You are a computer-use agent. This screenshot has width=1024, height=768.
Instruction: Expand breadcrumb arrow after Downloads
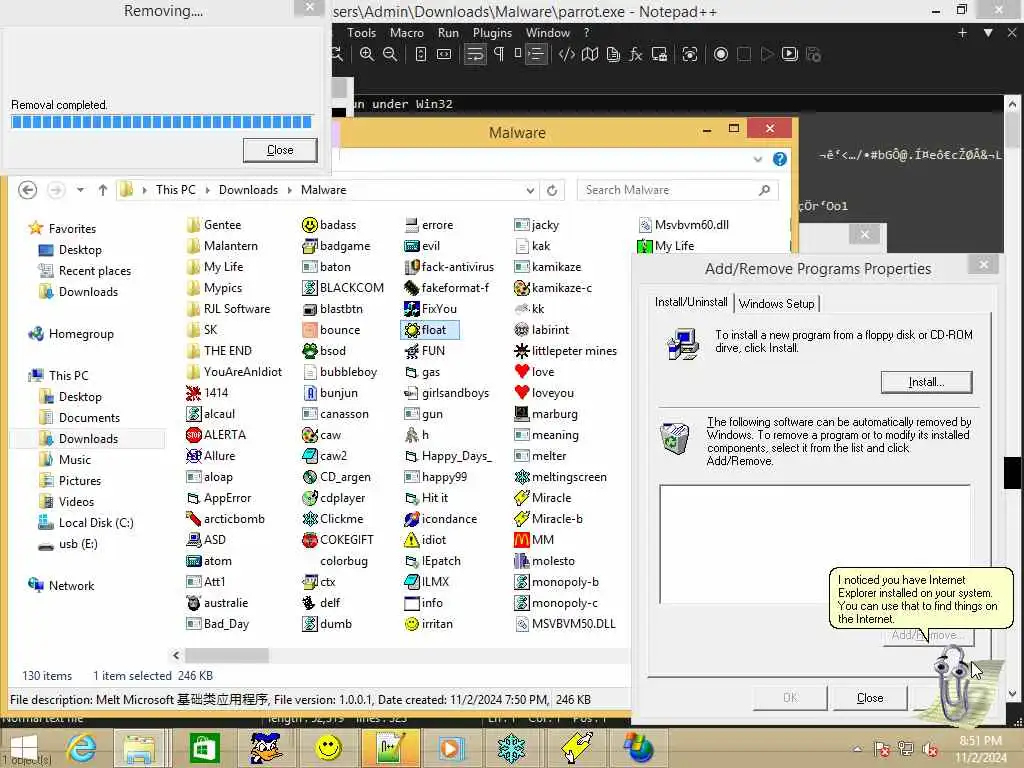point(289,190)
